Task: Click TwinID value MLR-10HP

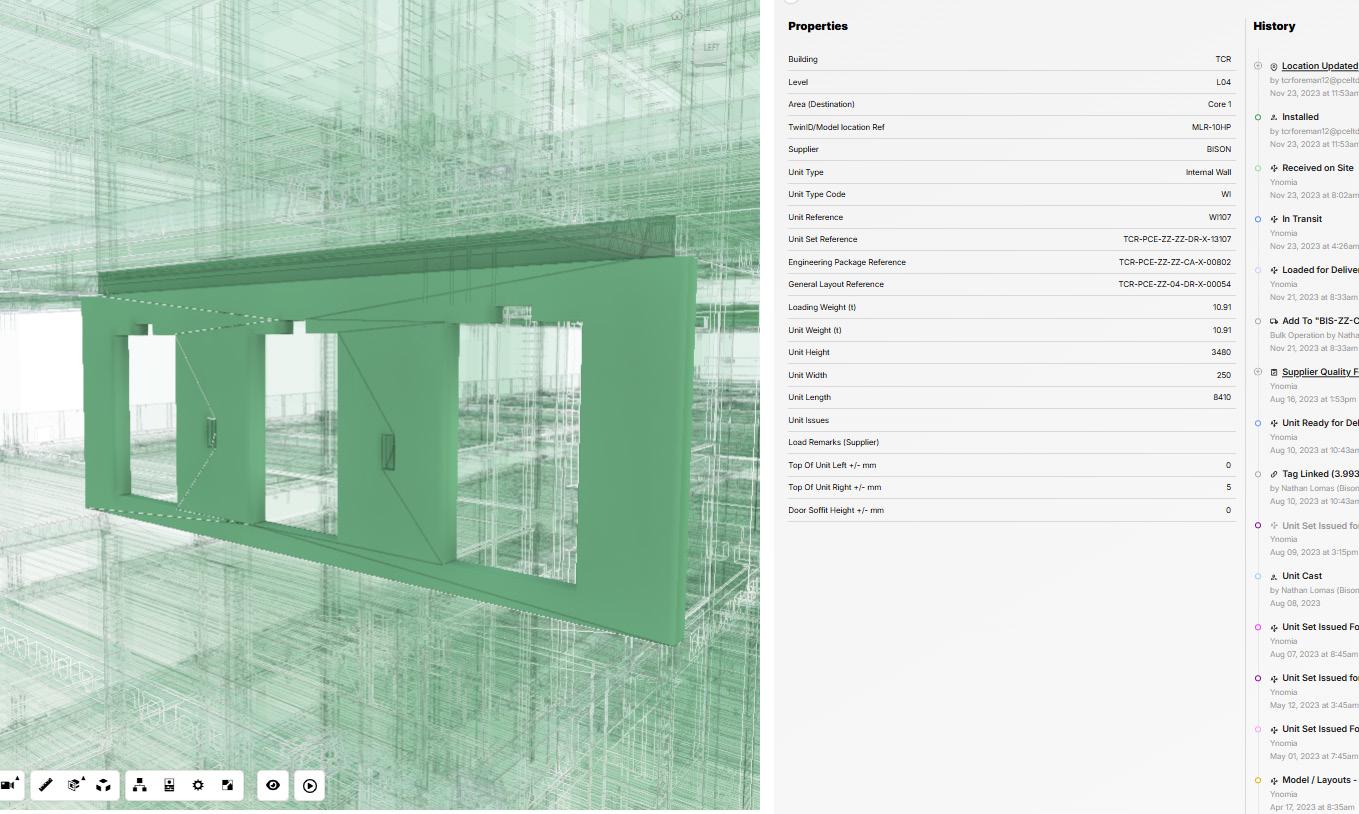Action: [1211, 127]
